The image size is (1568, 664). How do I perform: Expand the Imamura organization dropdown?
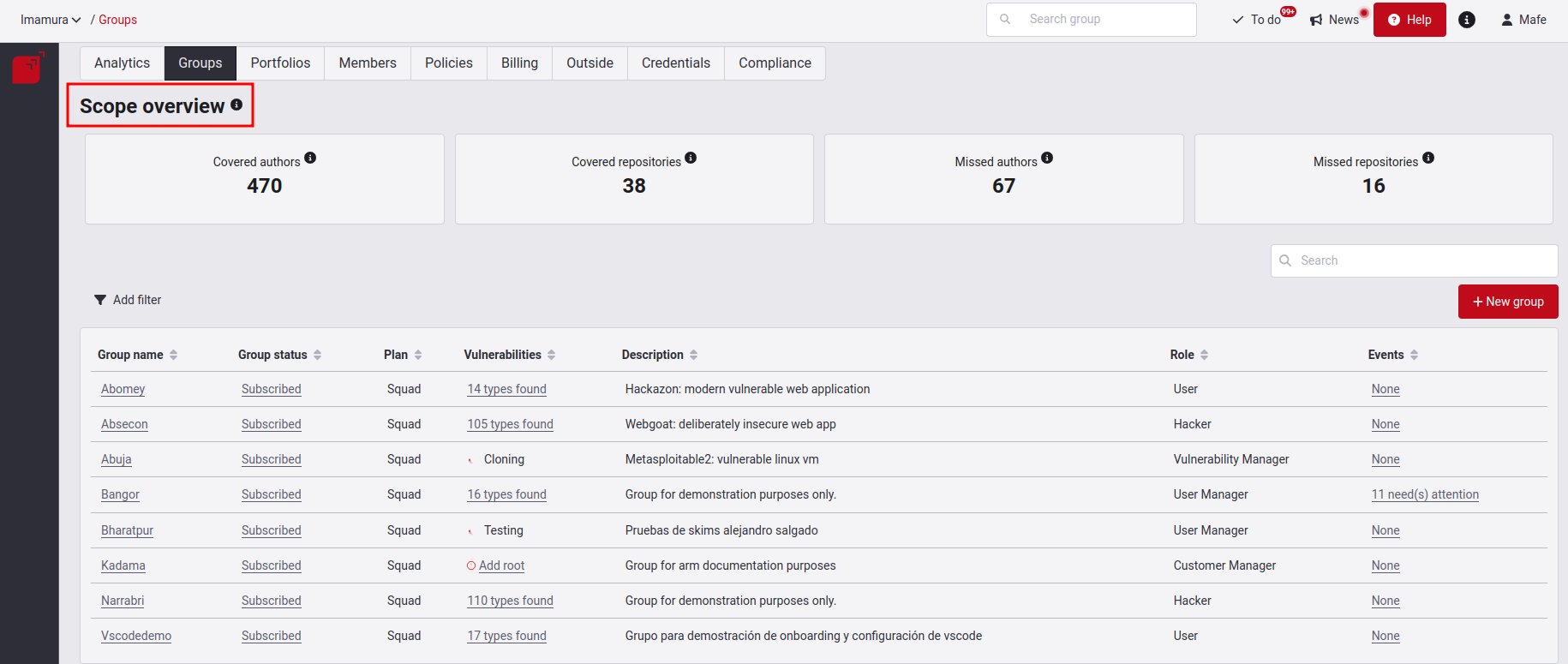click(51, 20)
